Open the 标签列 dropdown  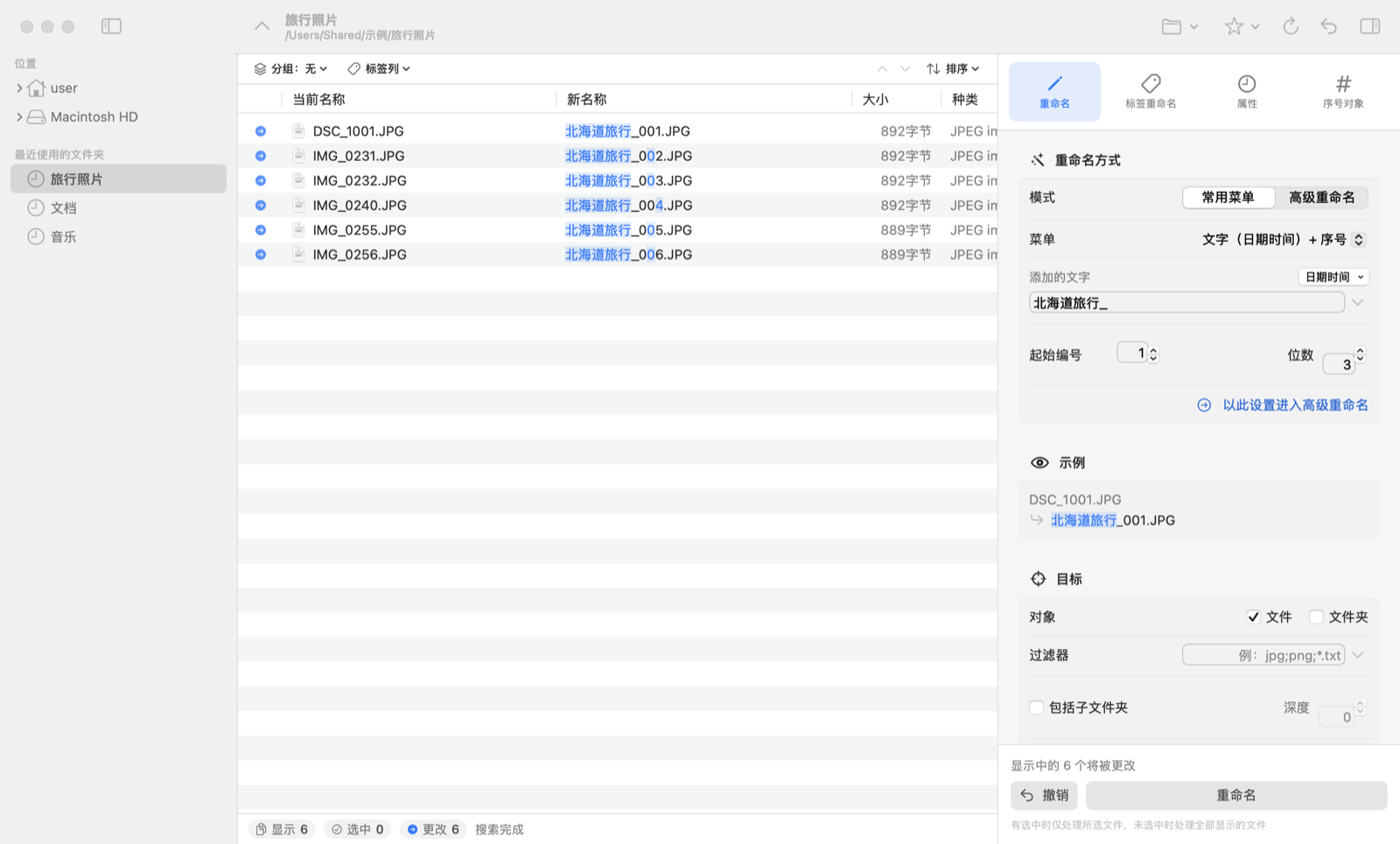coord(379,68)
